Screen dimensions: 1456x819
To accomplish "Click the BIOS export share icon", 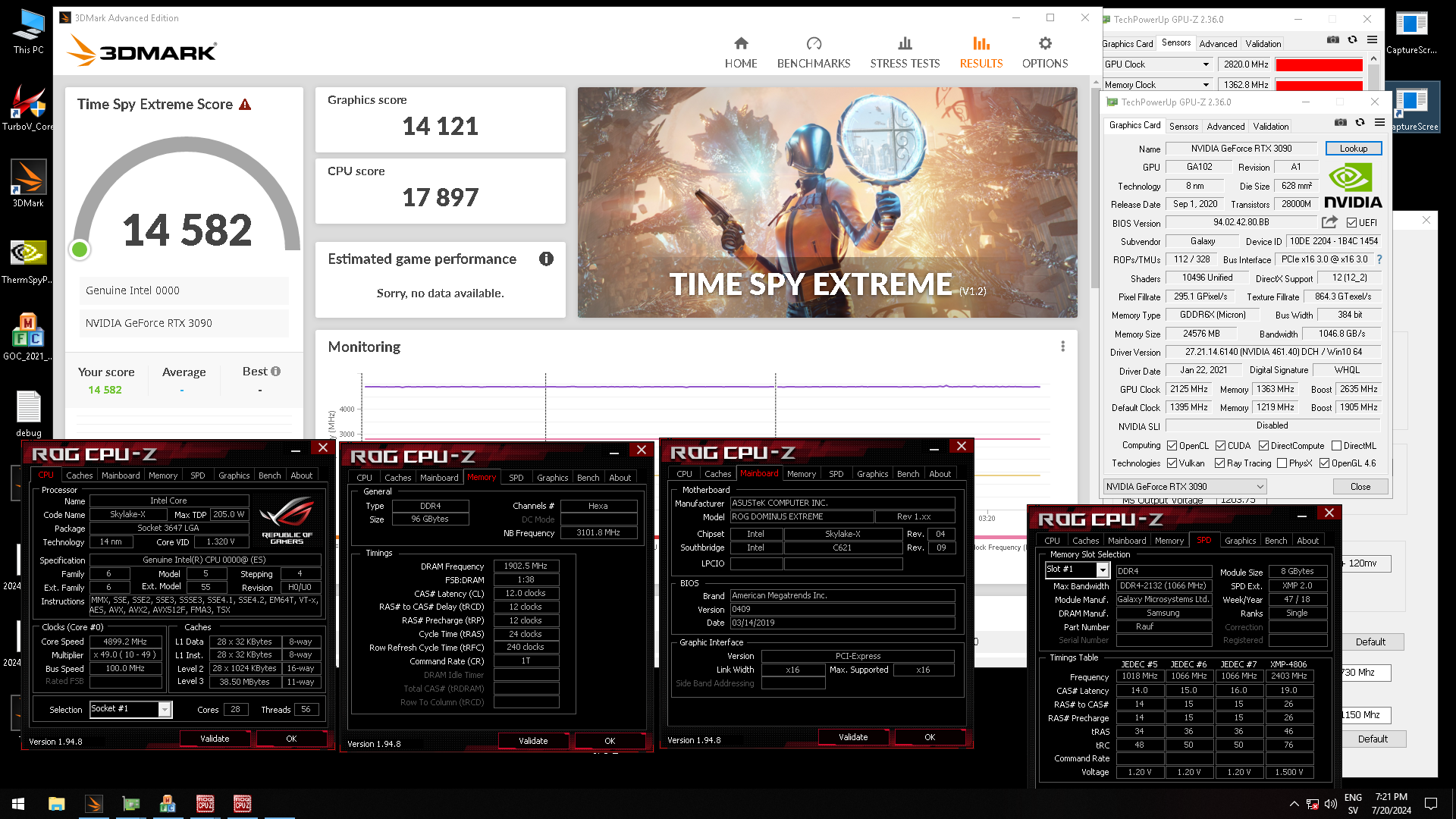I will pos(1329,222).
